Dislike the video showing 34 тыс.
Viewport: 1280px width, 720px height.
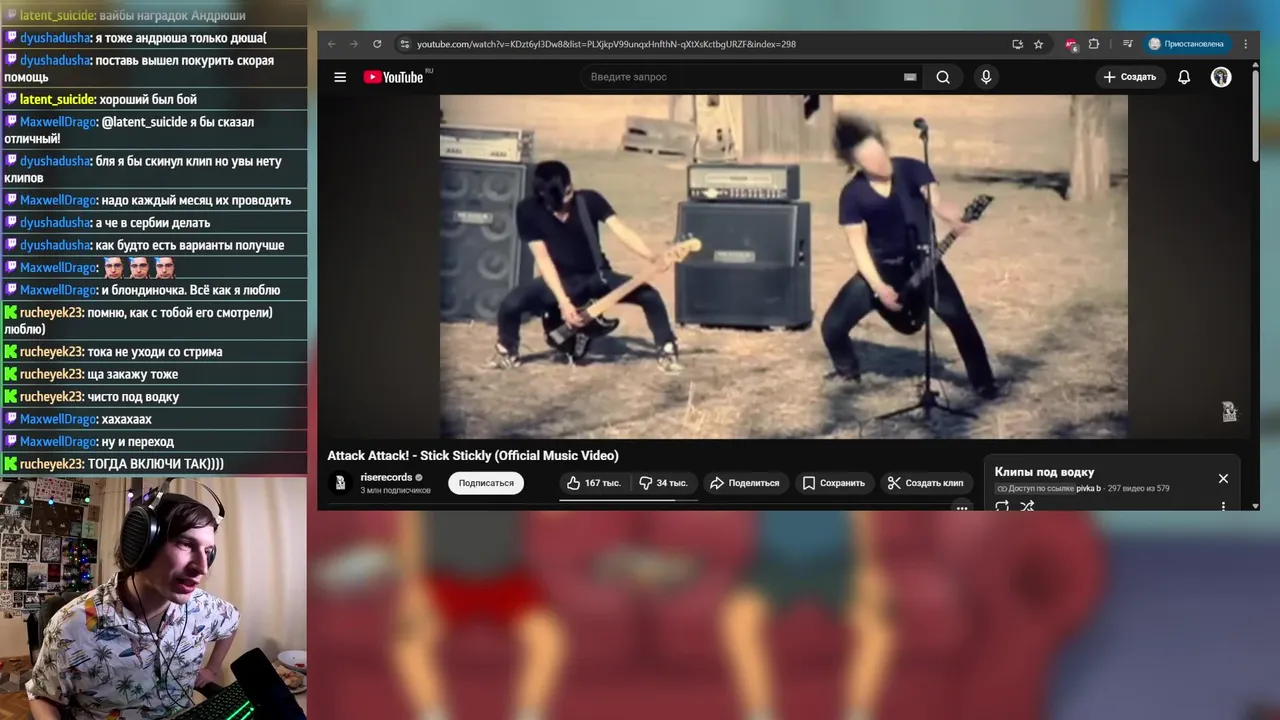pyautogui.click(x=664, y=483)
